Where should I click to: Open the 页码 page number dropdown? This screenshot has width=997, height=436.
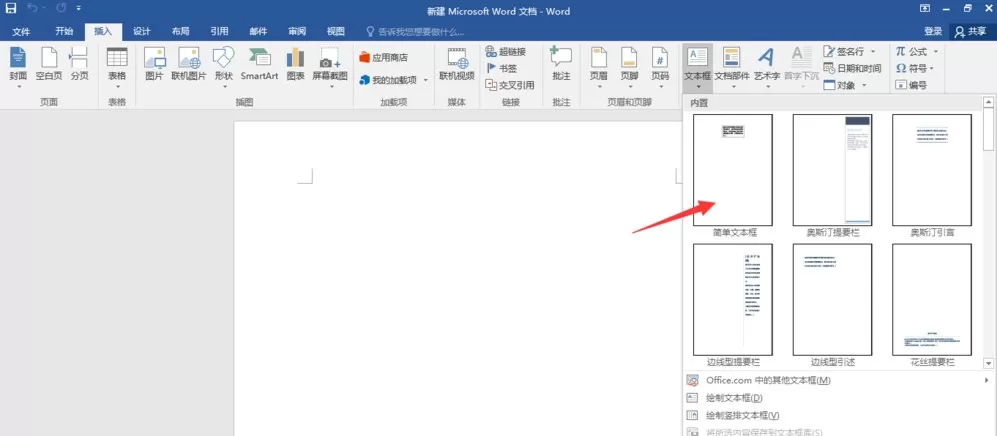click(x=660, y=67)
